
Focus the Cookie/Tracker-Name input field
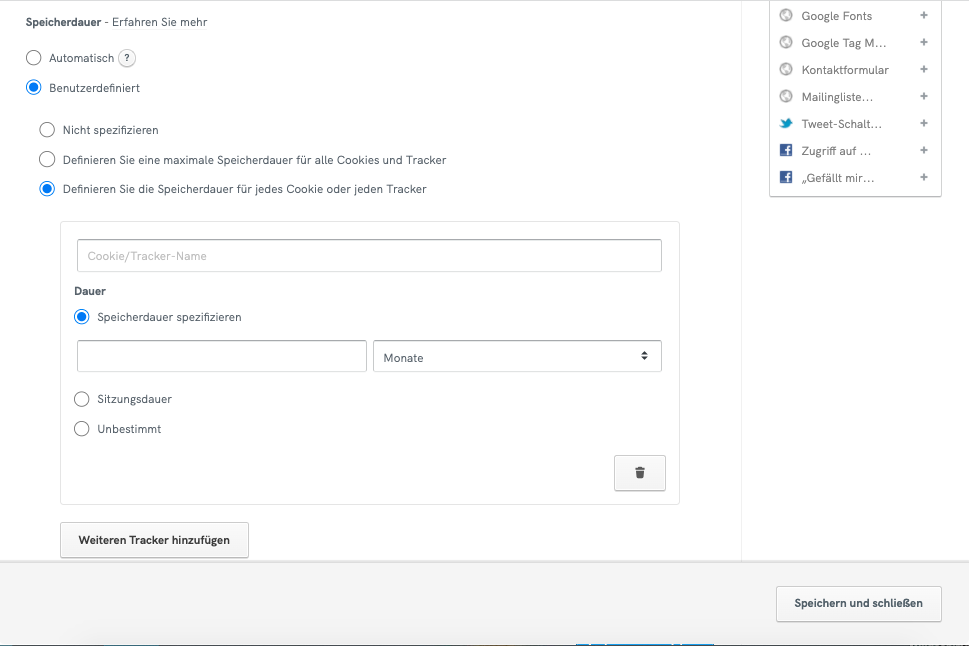tap(369, 256)
